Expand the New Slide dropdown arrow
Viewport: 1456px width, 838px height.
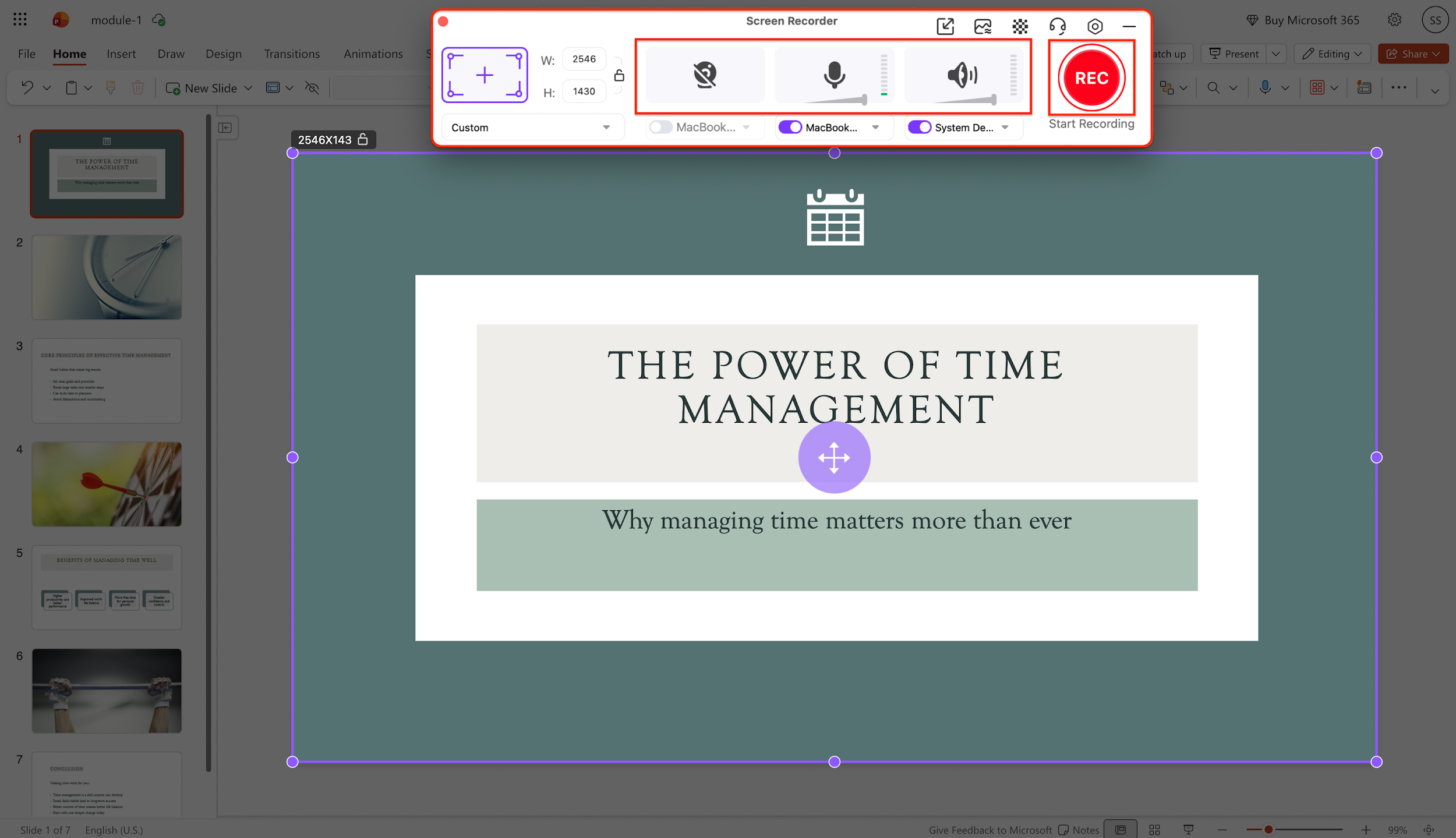pos(248,88)
